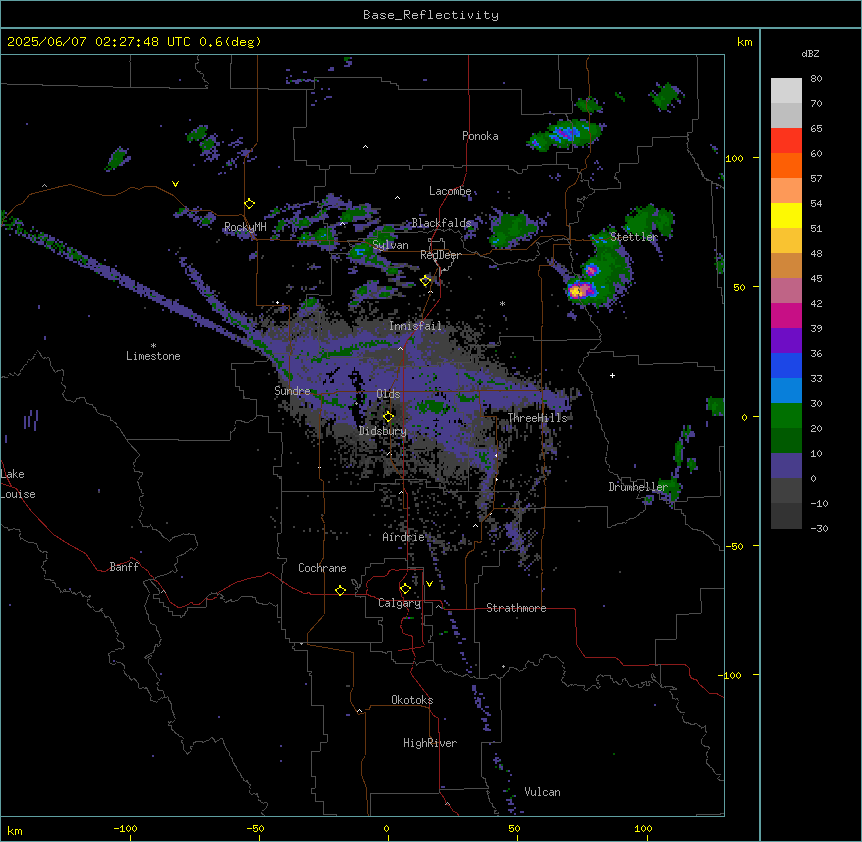862x842 pixels.
Task: Click the Strathmore town label
Action: point(516,608)
